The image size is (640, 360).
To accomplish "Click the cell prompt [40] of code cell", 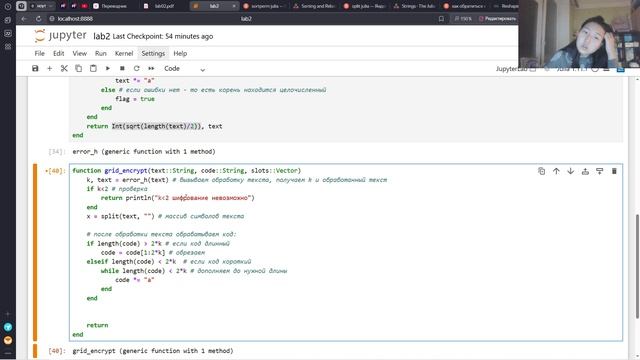I will (x=55, y=171).
